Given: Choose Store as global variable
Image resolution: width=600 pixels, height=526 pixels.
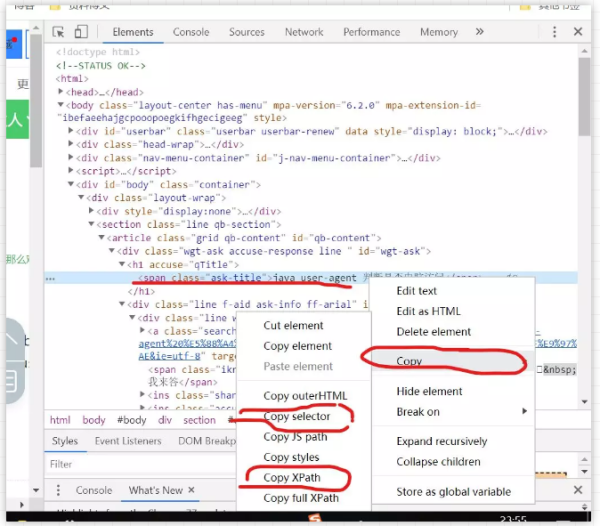Looking at the screenshot, I should coord(453,492).
